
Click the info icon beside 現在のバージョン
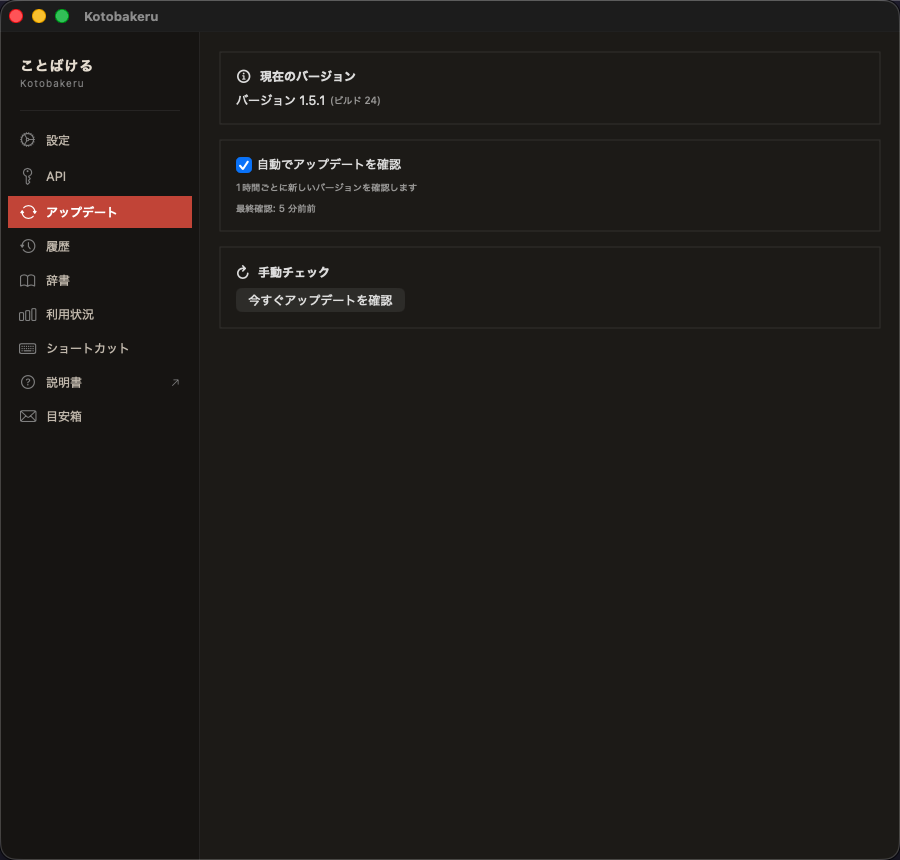click(241, 76)
